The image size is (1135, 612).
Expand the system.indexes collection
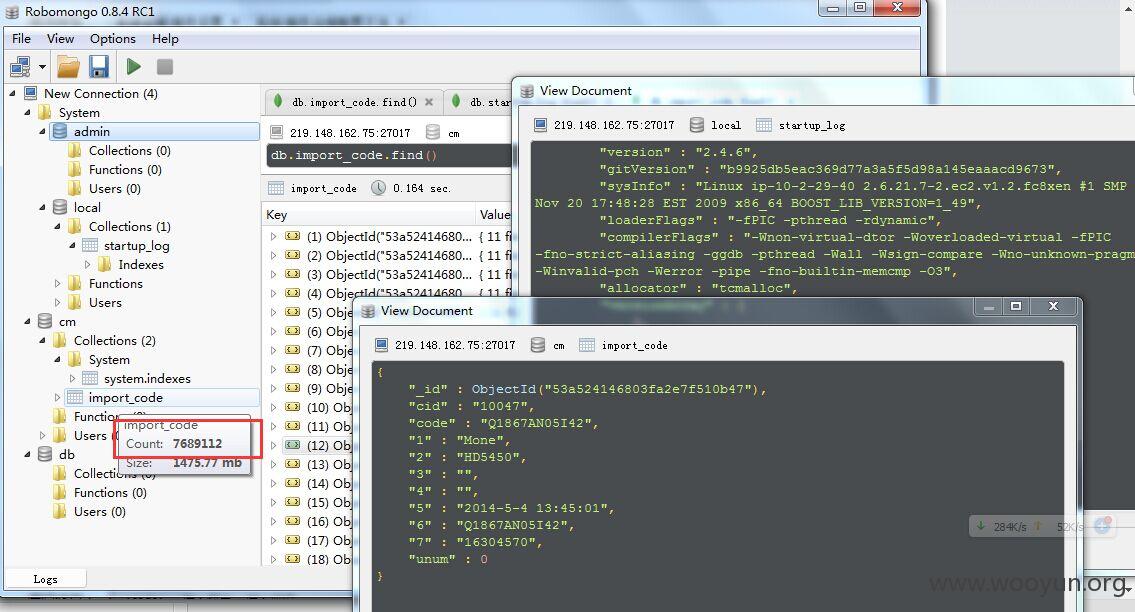[x=72, y=379]
